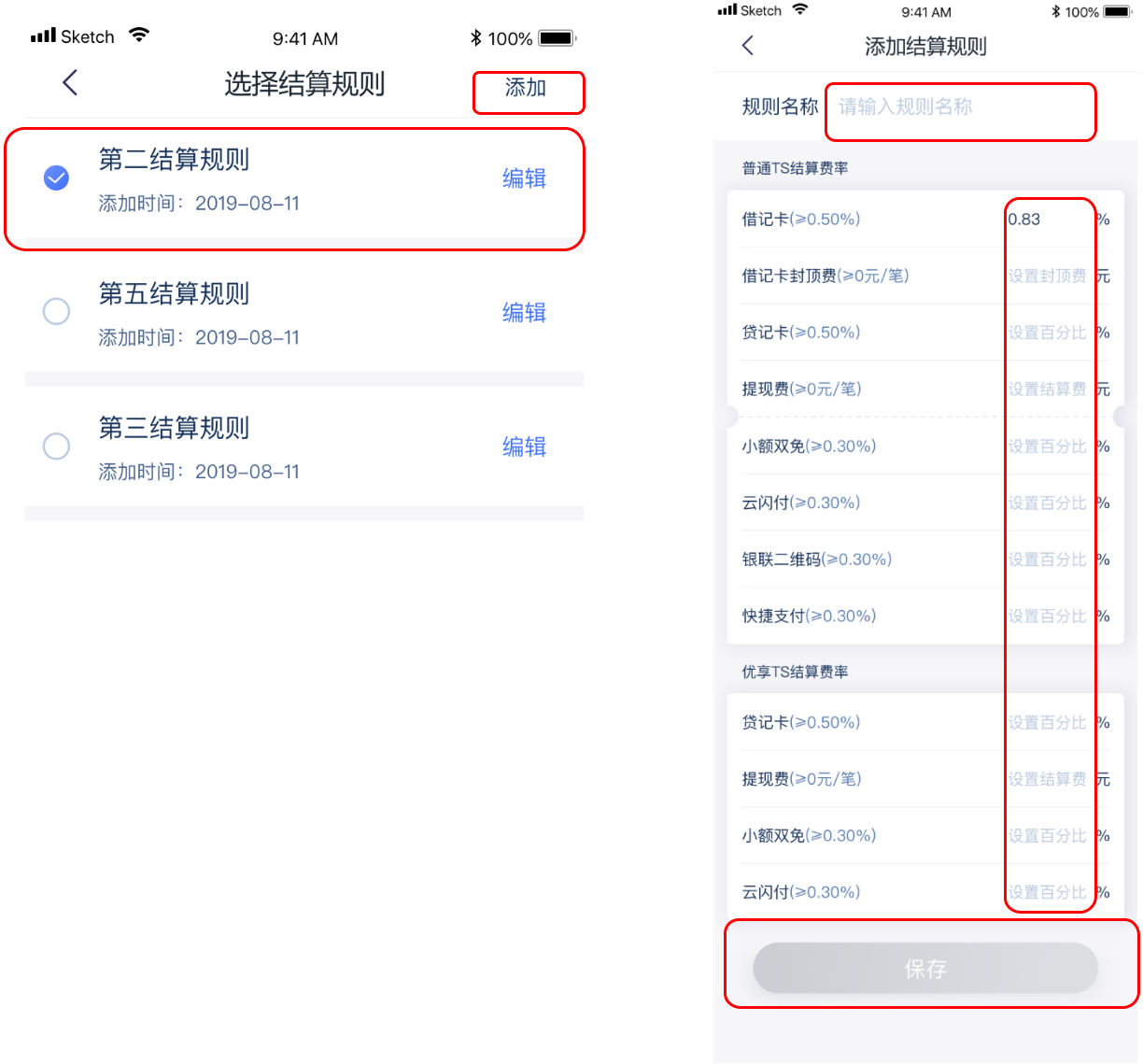The width and height of the screenshot is (1143, 1064).
Task: Tap the Wi-Fi icon in left status bar
Action: [x=139, y=36]
